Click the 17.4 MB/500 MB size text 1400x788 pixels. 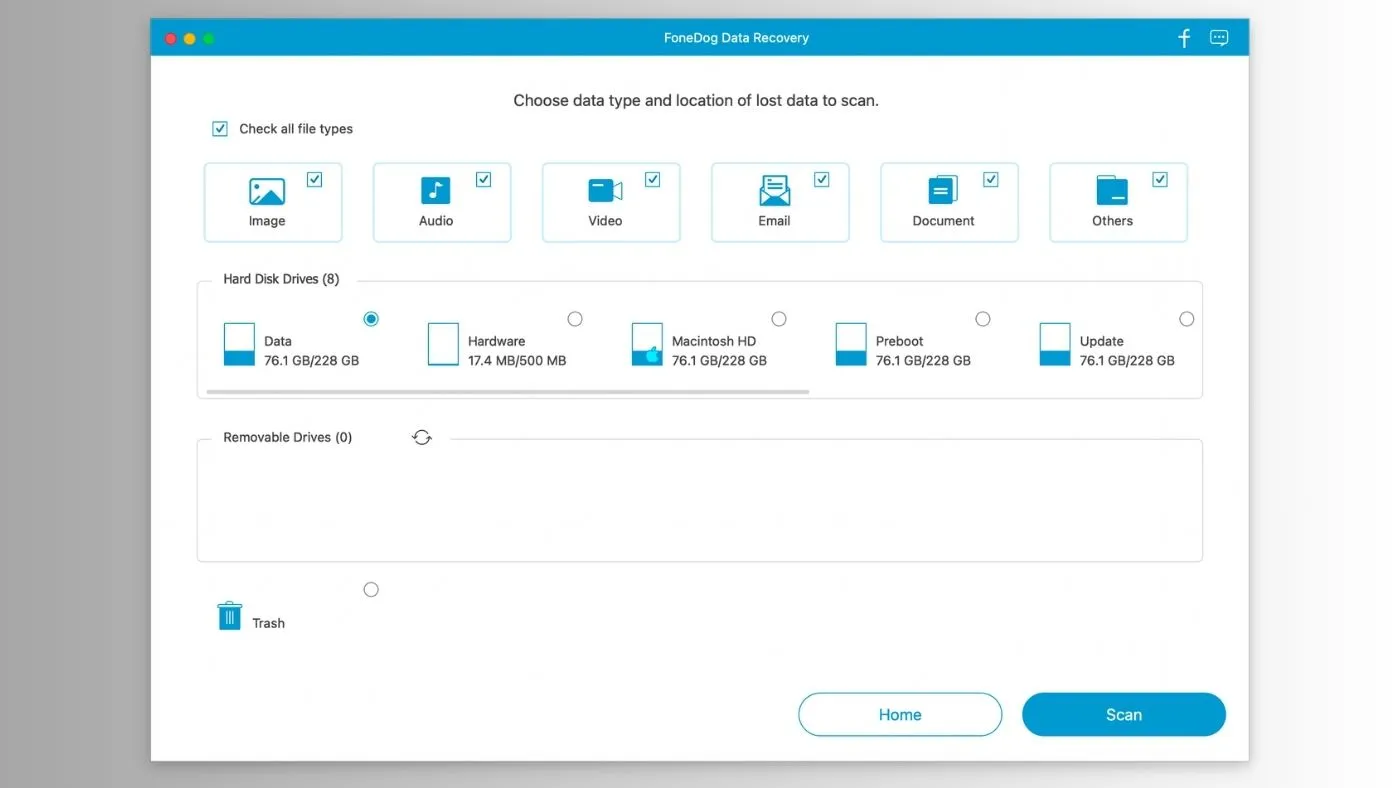click(x=517, y=360)
